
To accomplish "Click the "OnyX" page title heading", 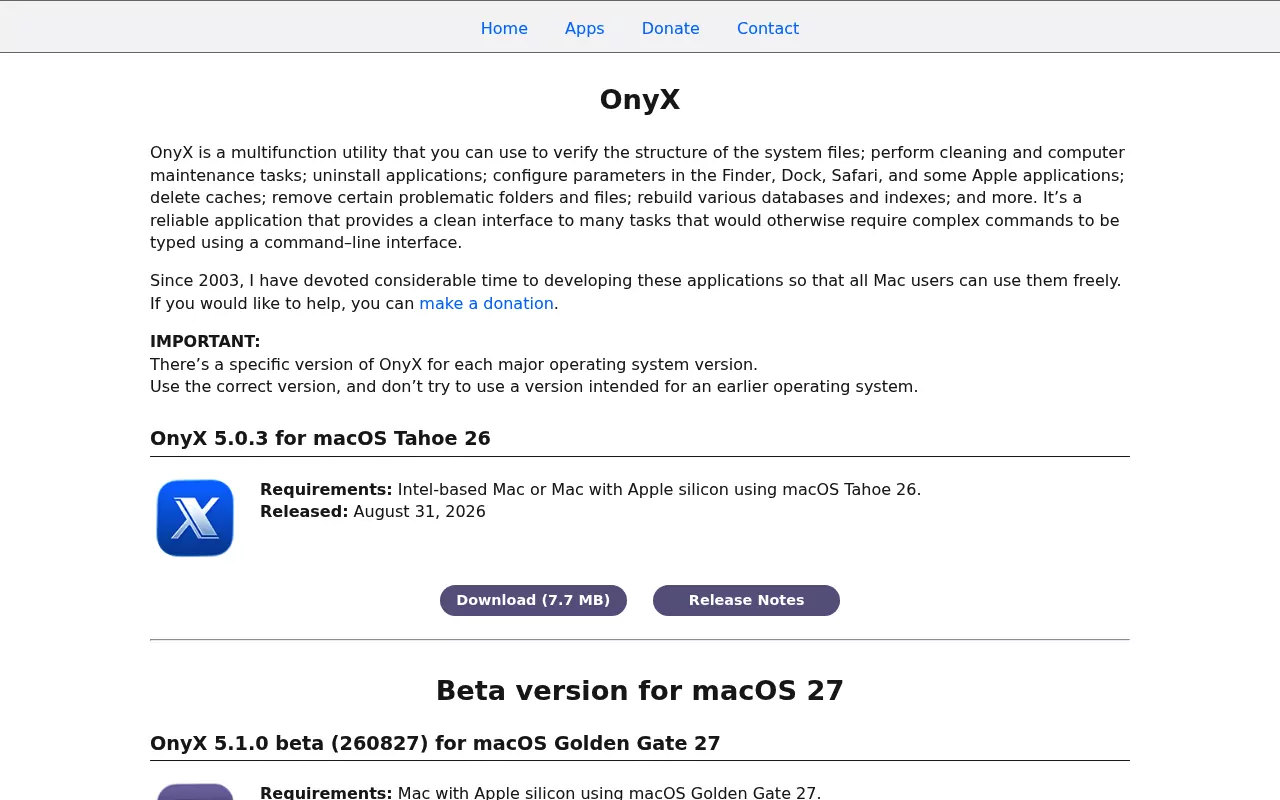I will [x=640, y=100].
